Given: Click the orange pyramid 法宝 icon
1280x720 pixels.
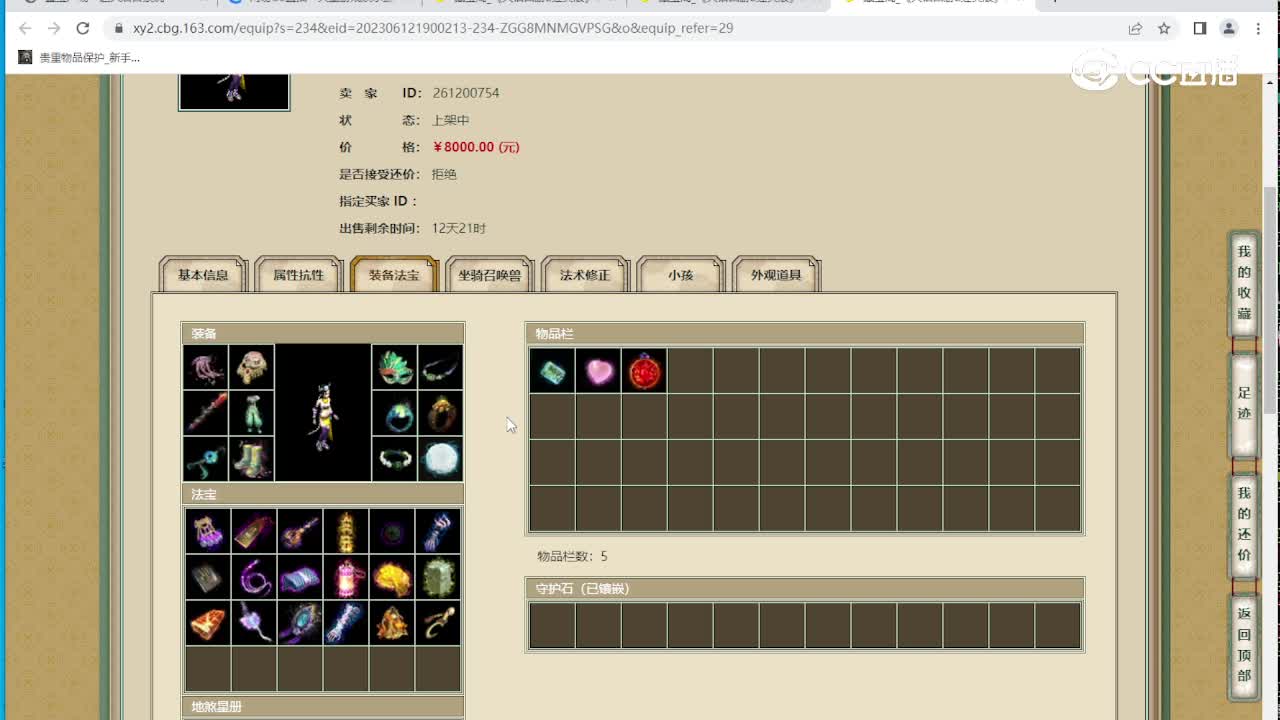Looking at the screenshot, I should tap(392, 623).
